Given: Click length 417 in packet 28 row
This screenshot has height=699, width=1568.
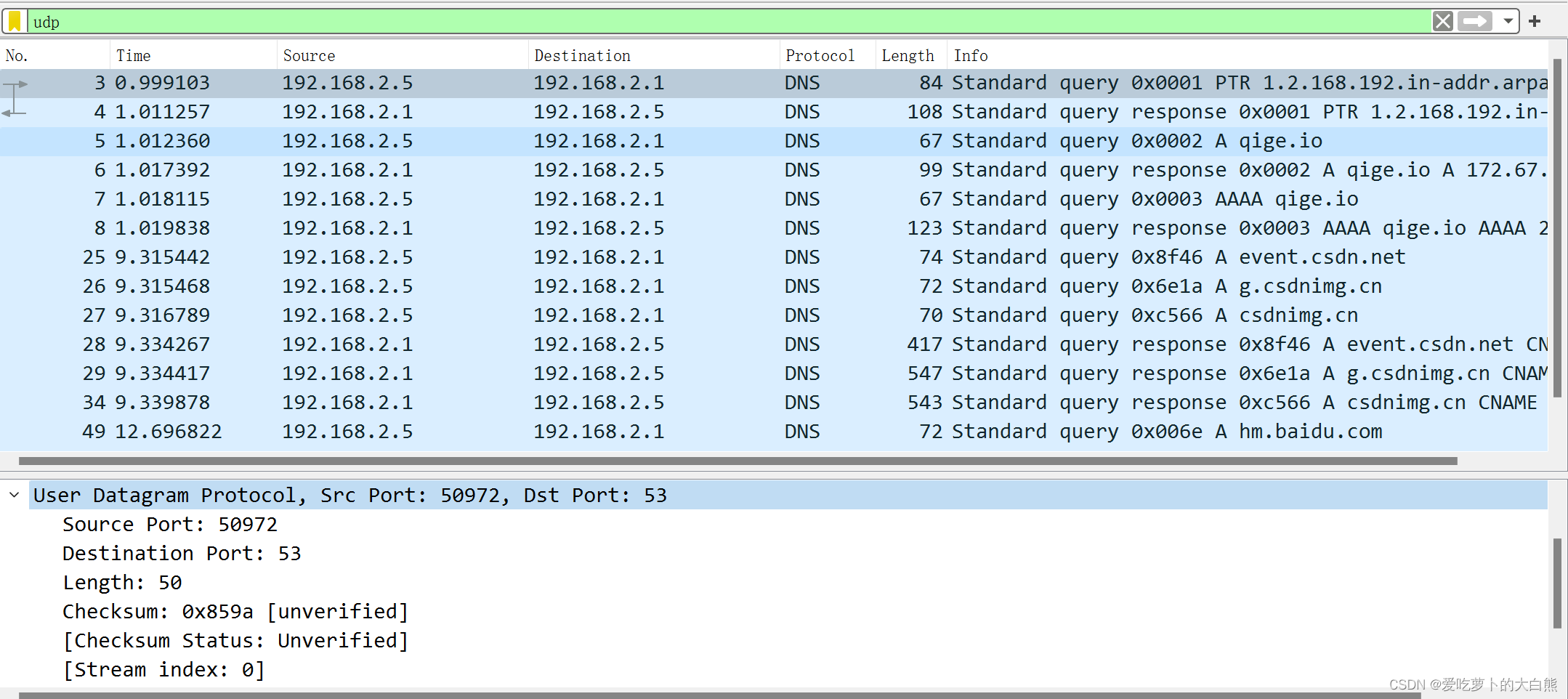Looking at the screenshot, I should (x=925, y=344).
